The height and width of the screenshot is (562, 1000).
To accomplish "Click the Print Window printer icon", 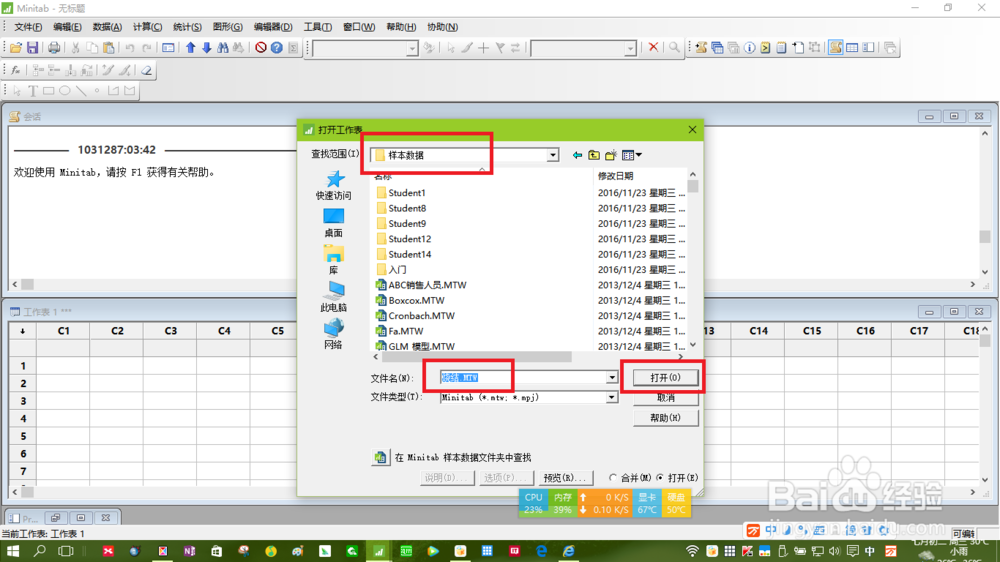I will point(54,48).
